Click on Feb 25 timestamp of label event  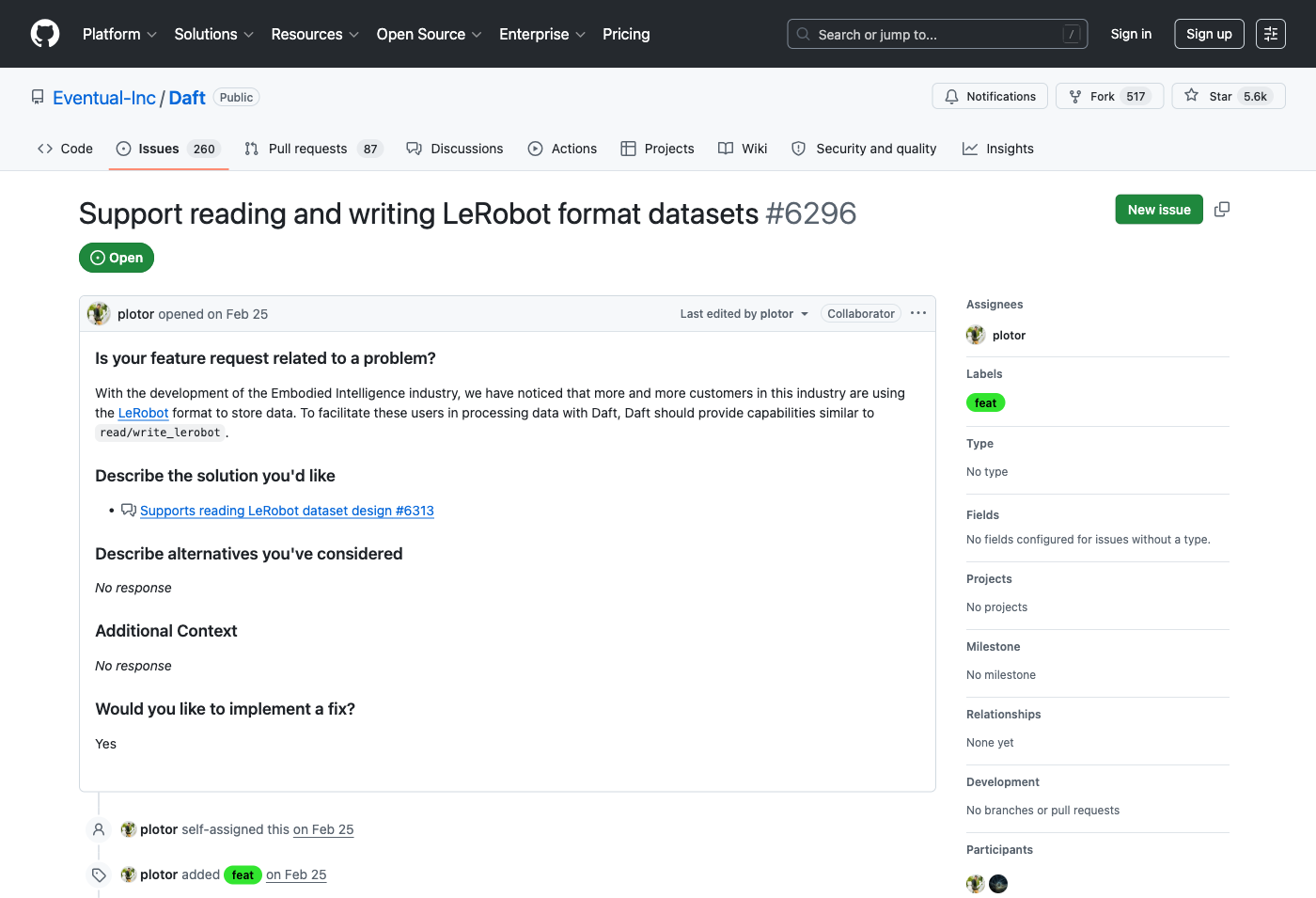296,874
